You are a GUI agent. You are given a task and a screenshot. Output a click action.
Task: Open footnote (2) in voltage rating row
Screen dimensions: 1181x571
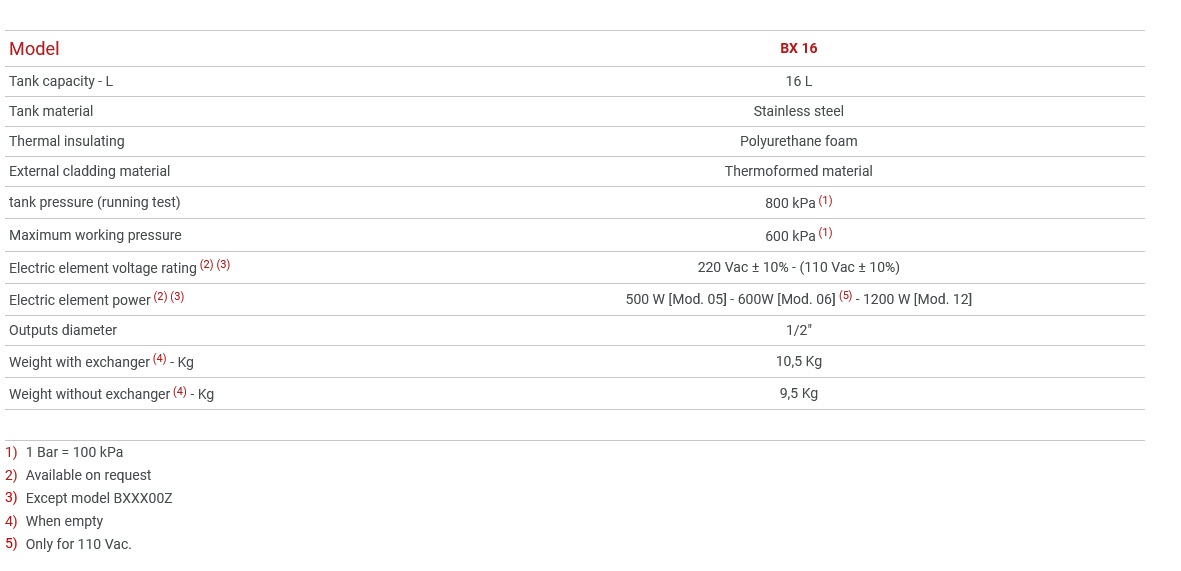206,265
